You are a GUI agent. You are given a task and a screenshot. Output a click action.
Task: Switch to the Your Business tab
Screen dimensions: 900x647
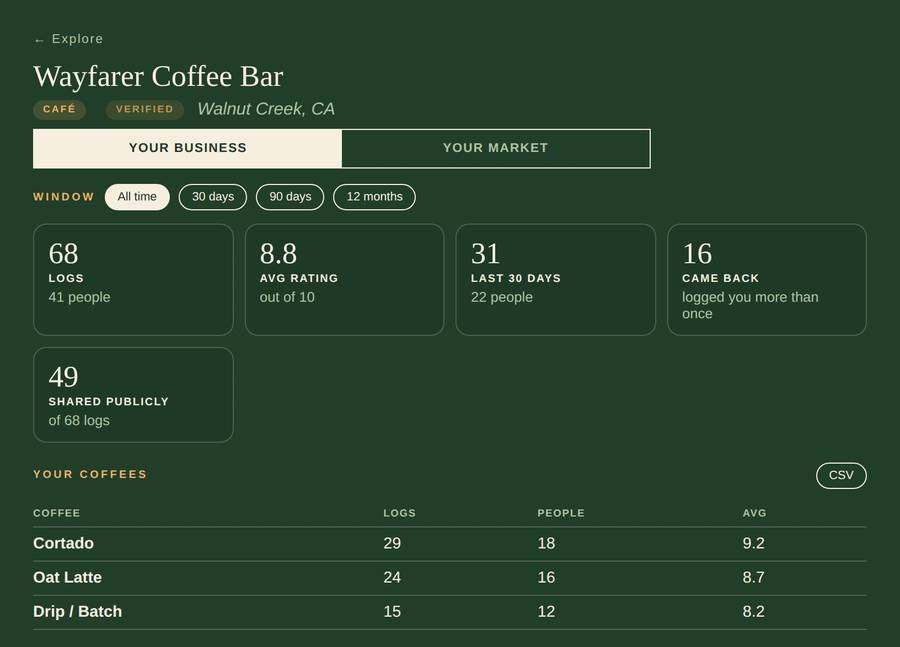(188, 148)
